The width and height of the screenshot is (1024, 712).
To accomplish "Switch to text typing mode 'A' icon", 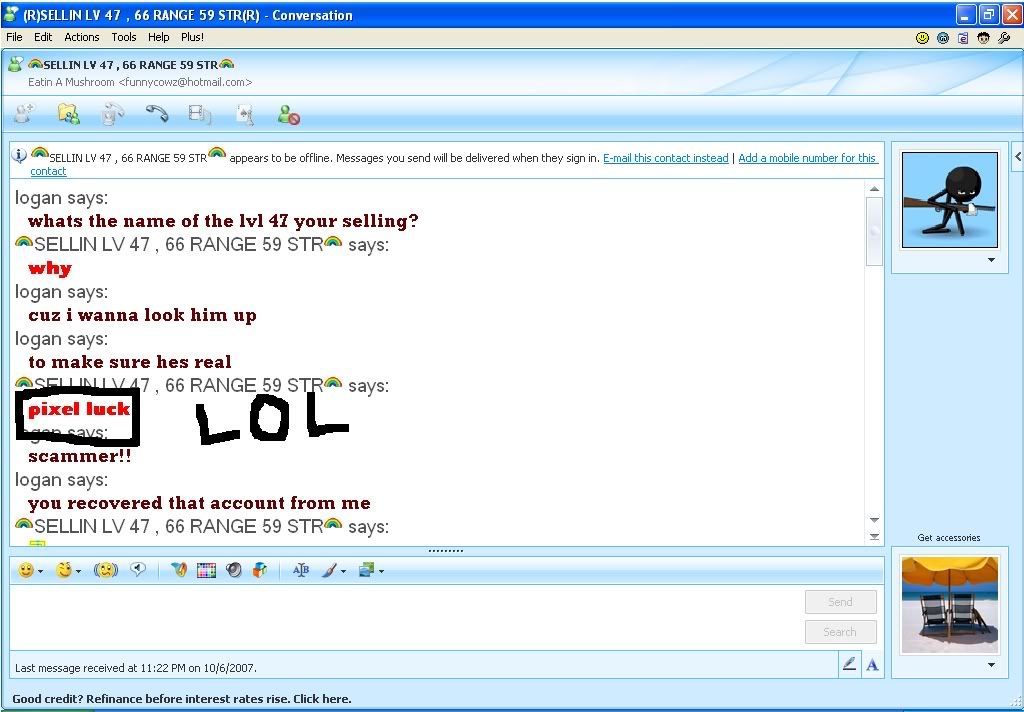I will (x=872, y=664).
